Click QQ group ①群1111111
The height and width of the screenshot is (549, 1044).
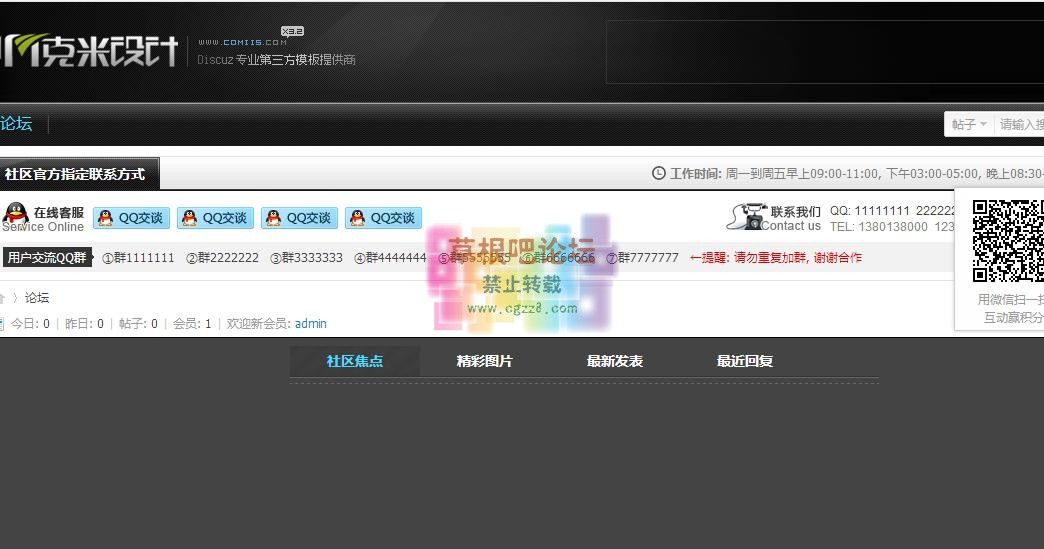click(138, 258)
